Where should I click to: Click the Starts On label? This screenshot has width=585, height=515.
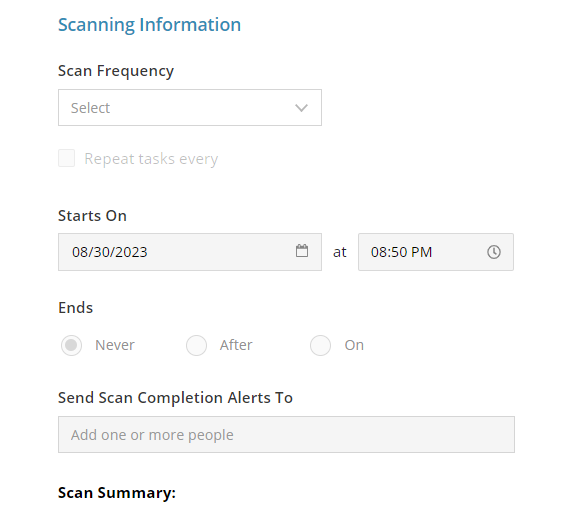(x=93, y=216)
